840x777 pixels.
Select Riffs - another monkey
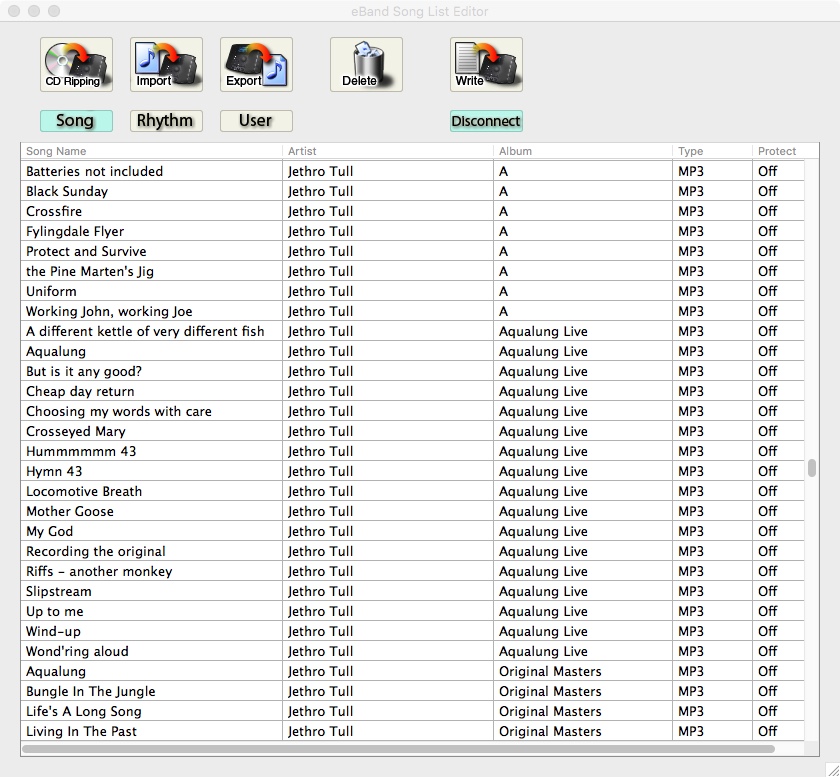pos(412,571)
